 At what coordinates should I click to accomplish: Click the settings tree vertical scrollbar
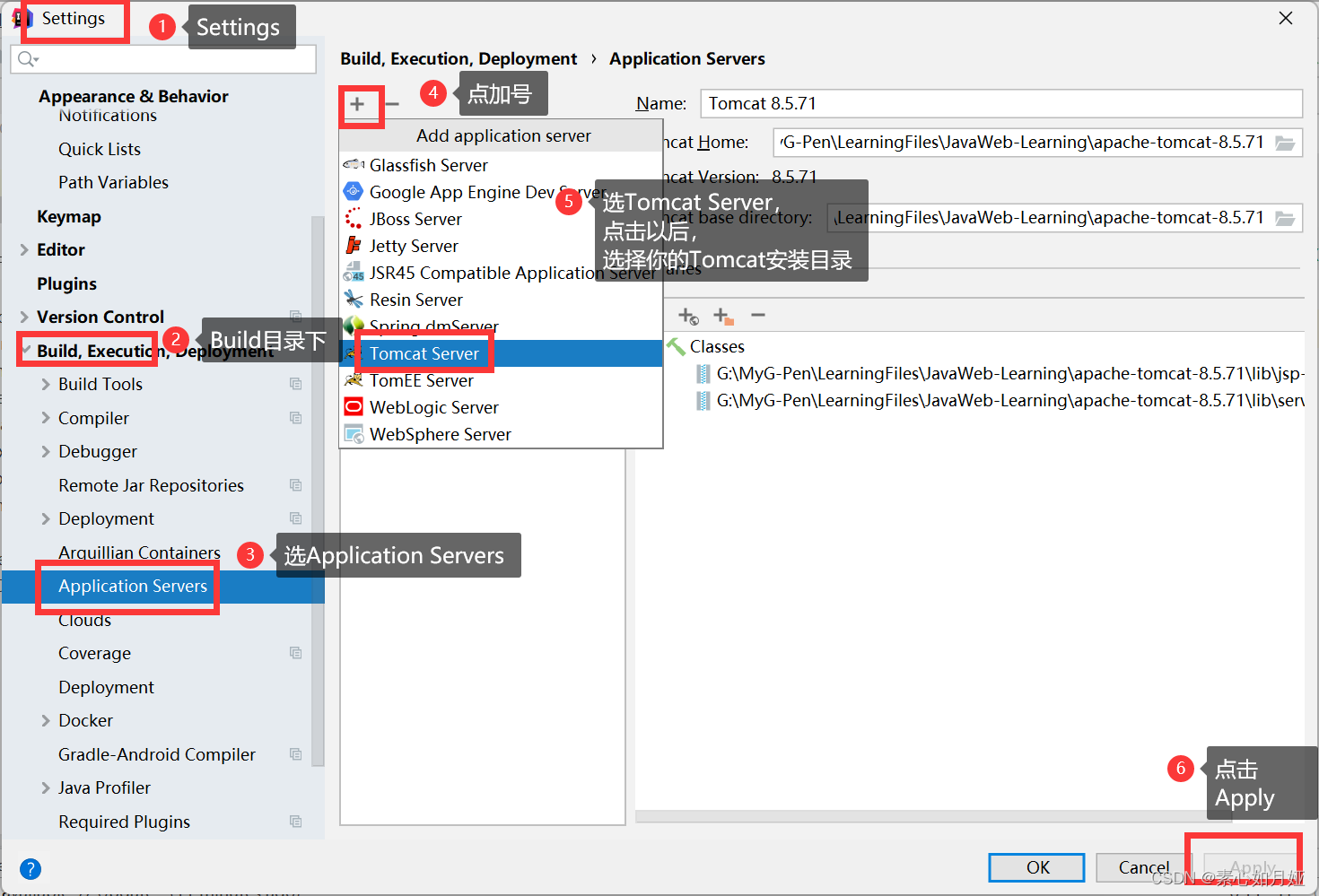[318, 491]
